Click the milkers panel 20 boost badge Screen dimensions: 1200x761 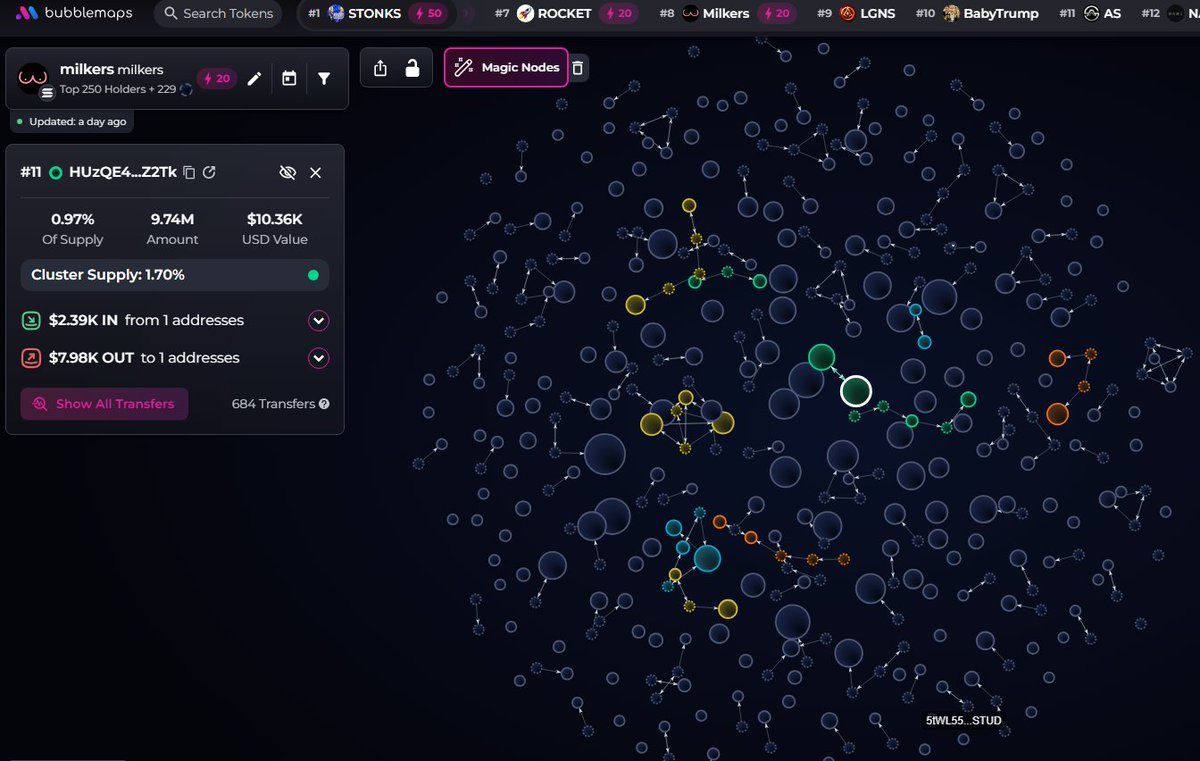click(216, 78)
